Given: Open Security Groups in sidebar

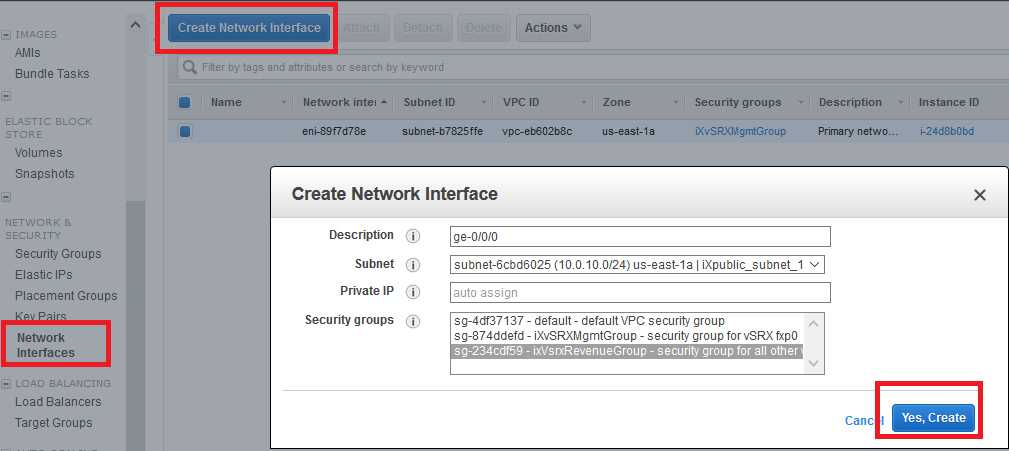Looking at the screenshot, I should click(x=58, y=254).
